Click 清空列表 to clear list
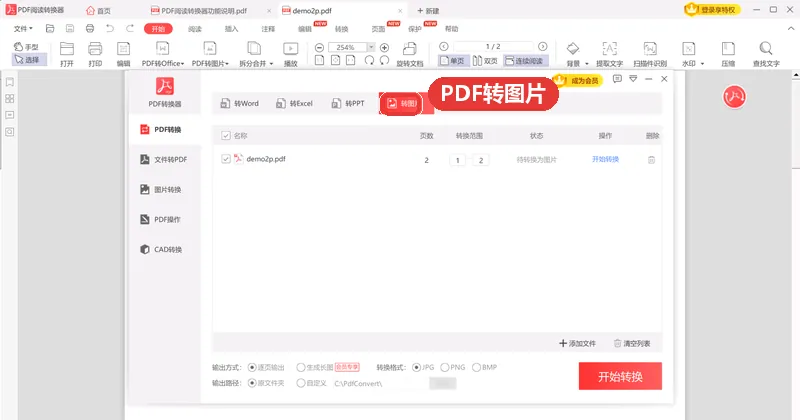800x420 pixels. [632, 343]
